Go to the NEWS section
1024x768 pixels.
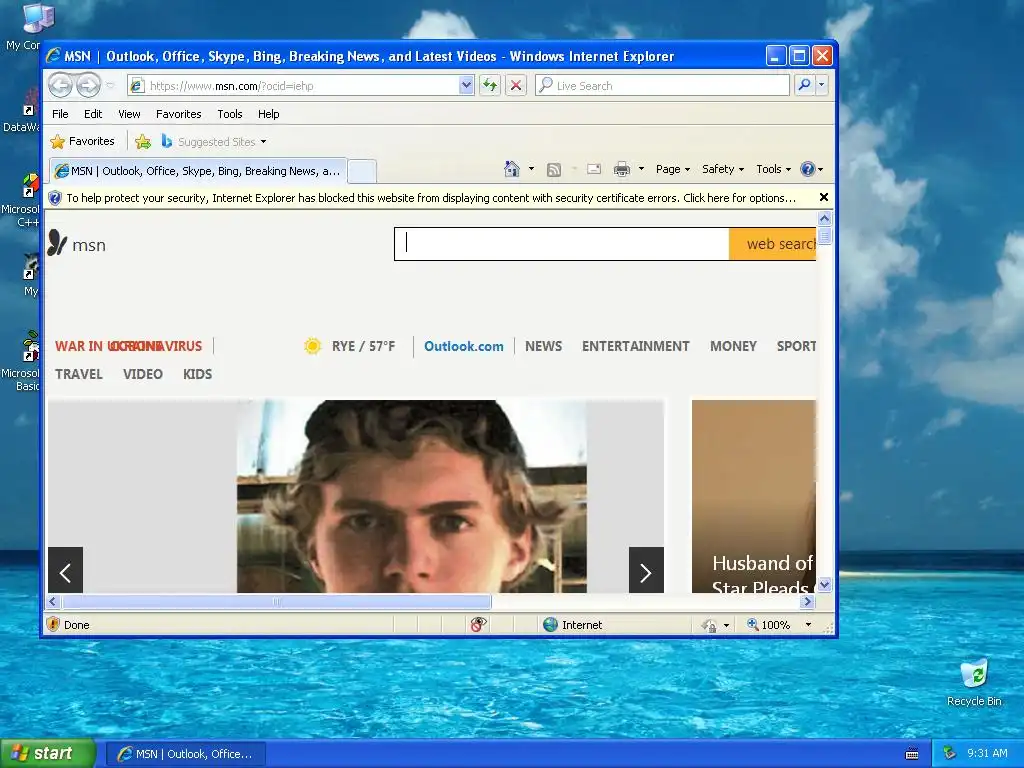click(x=543, y=346)
